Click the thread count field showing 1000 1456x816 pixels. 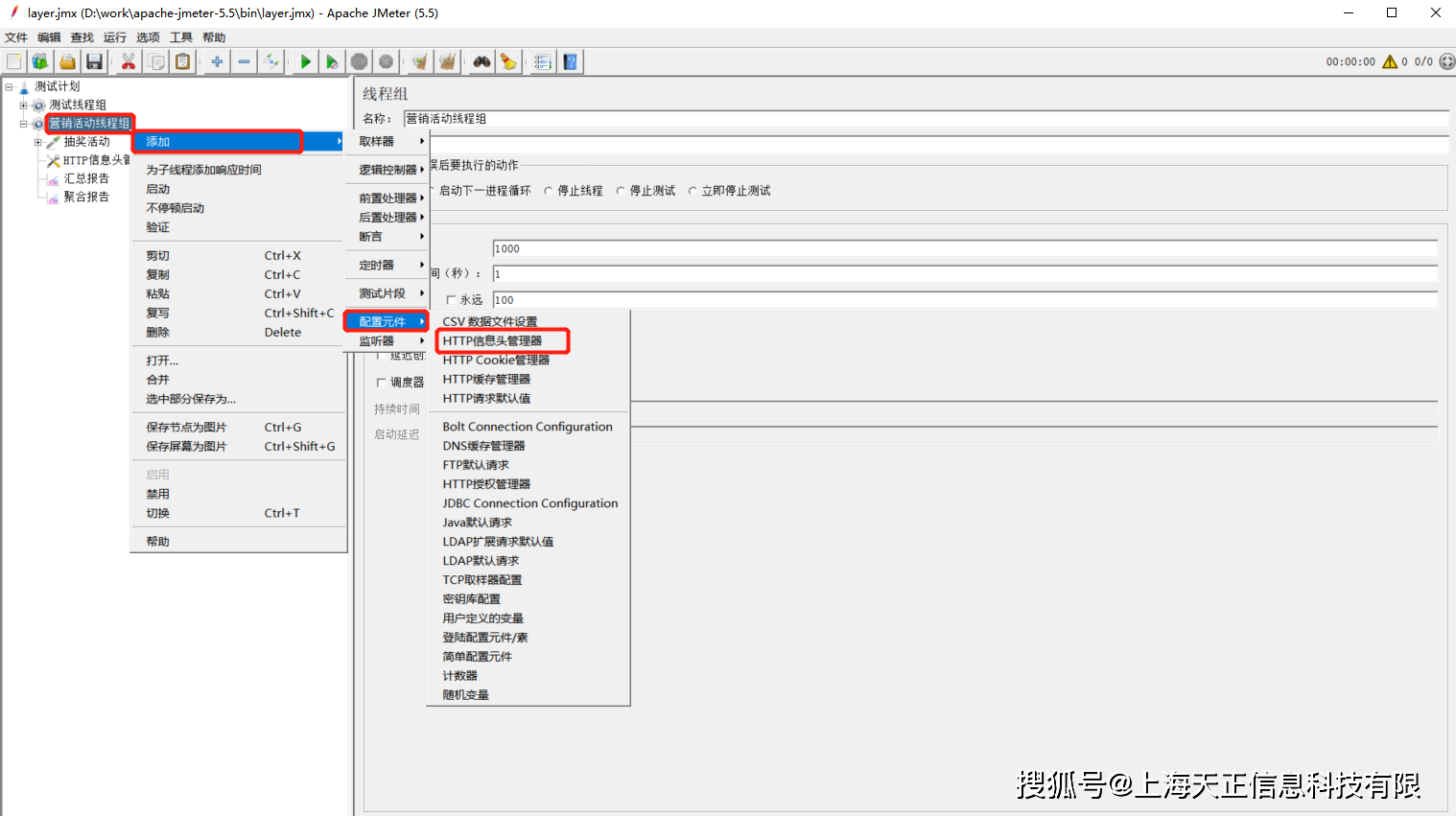coord(965,248)
